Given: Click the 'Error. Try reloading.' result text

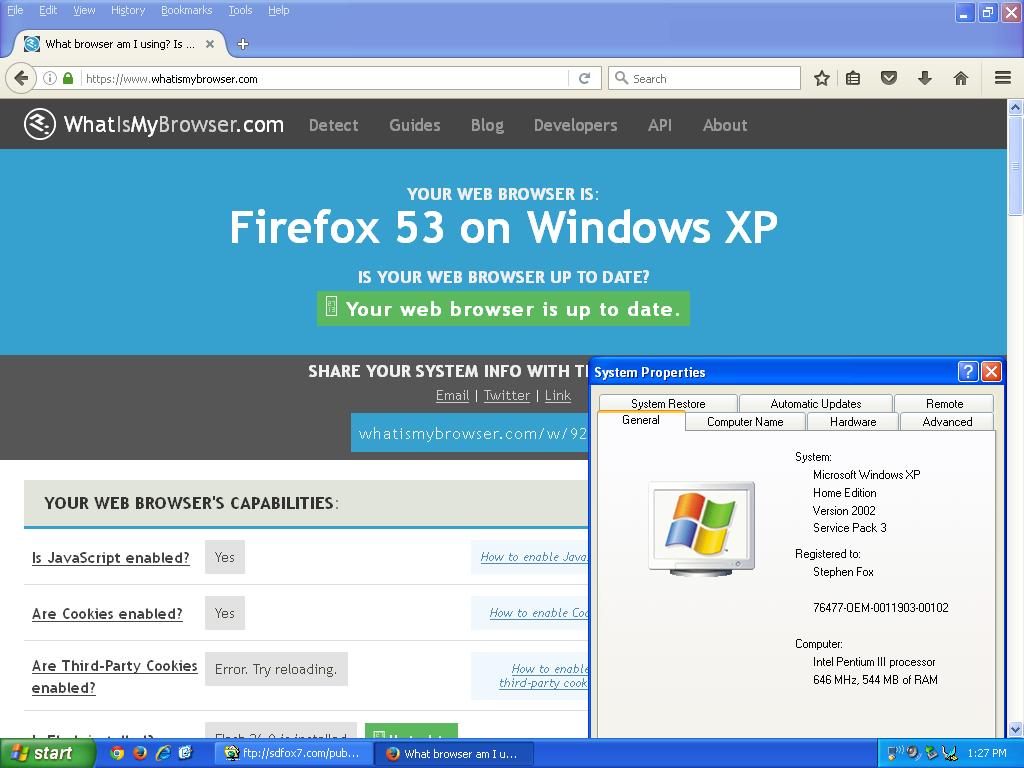Looking at the screenshot, I should (x=276, y=669).
